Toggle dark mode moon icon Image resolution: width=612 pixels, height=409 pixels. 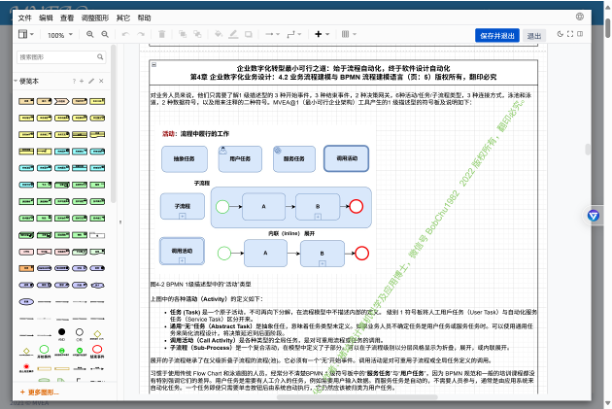pos(560,34)
